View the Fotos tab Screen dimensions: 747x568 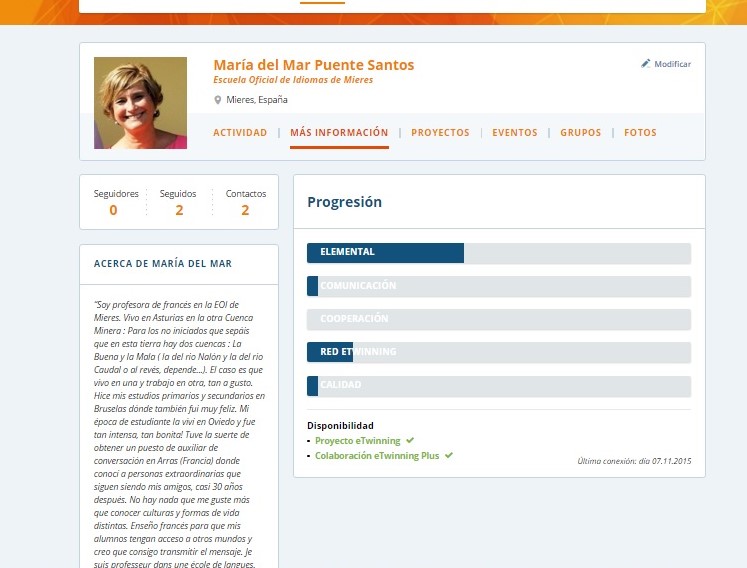pyautogui.click(x=640, y=132)
